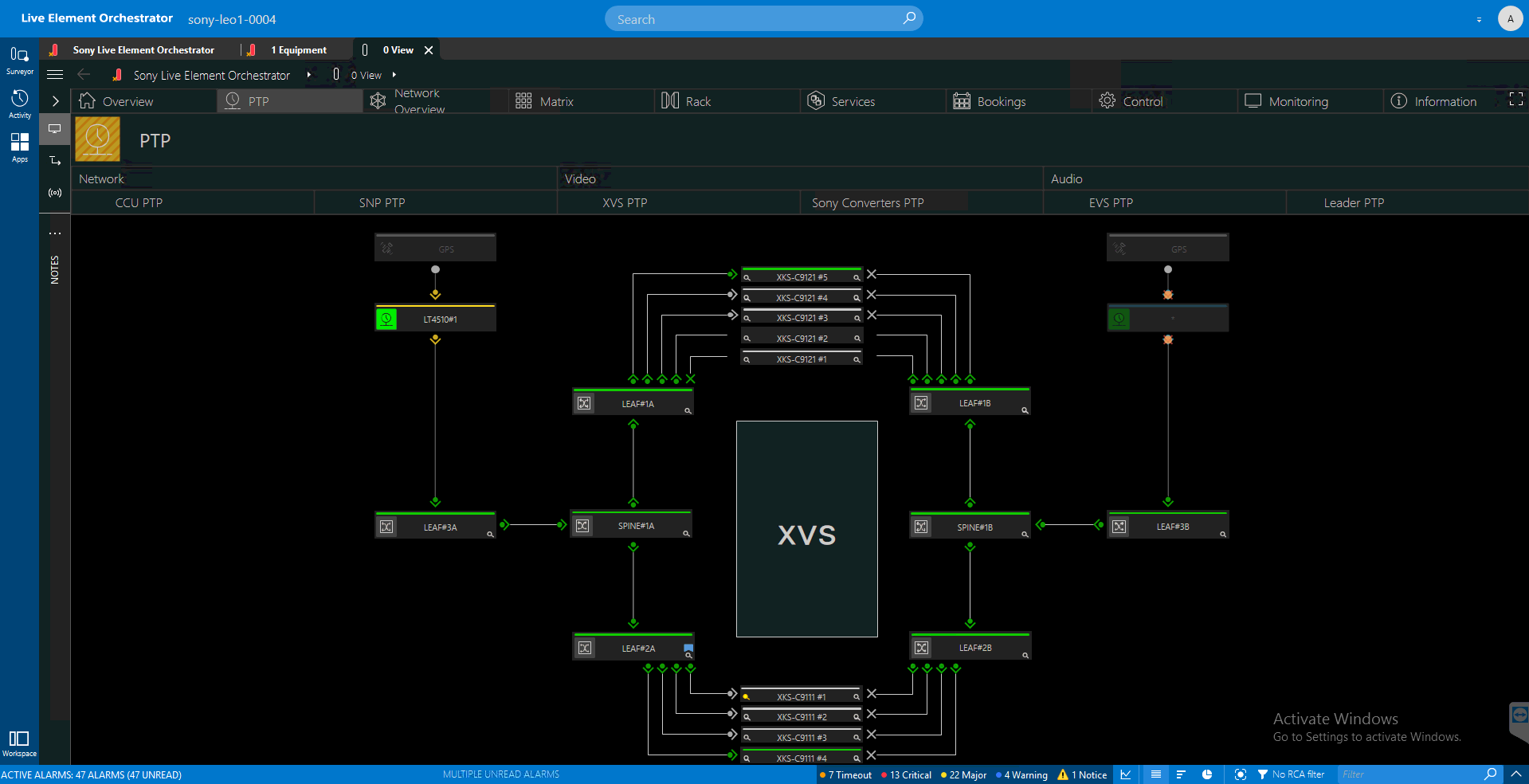Switch to the Services page tab
This screenshot has width=1529, height=784.
872,101
